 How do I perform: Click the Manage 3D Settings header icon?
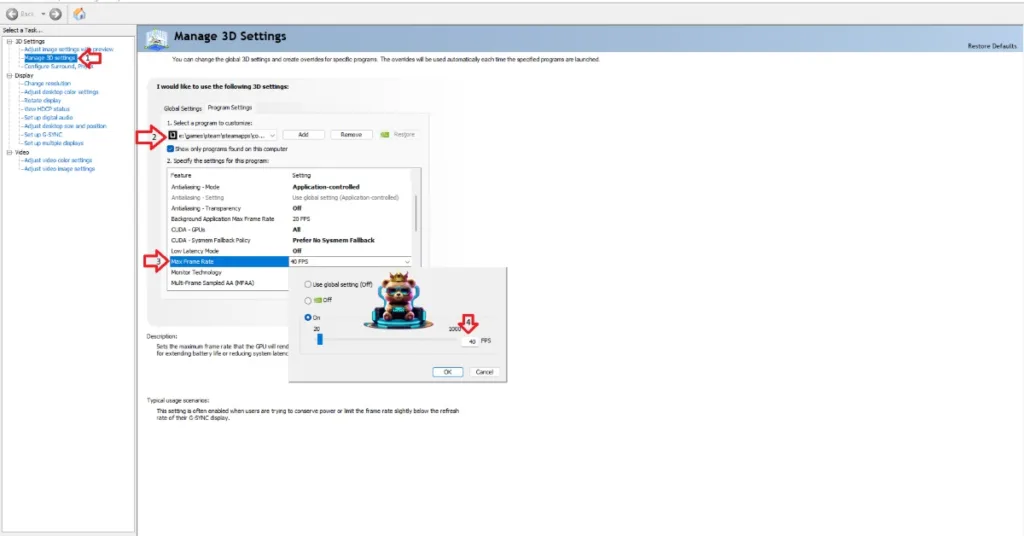157,39
